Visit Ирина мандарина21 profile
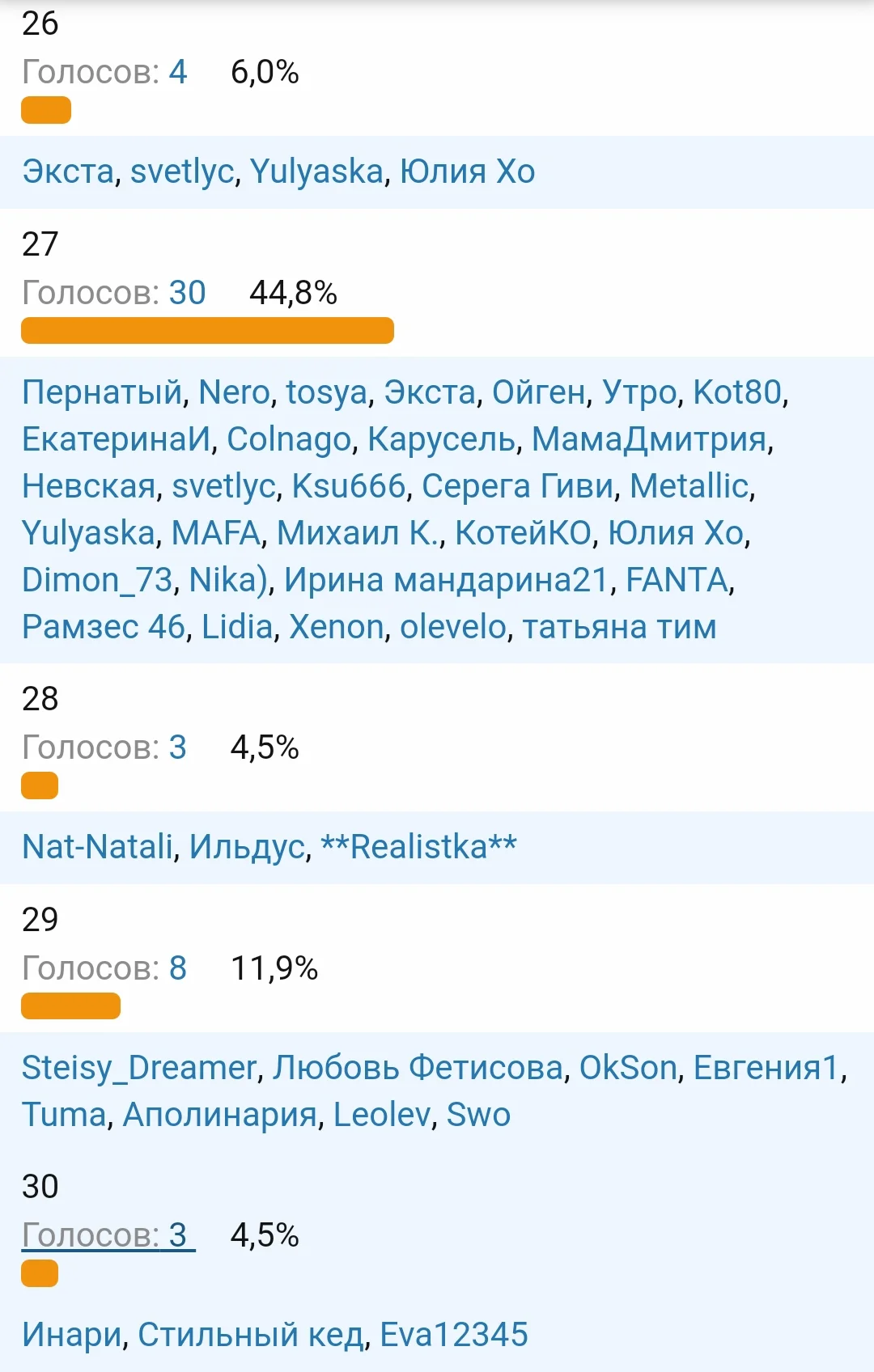The height and width of the screenshot is (1372, 874). point(446,581)
